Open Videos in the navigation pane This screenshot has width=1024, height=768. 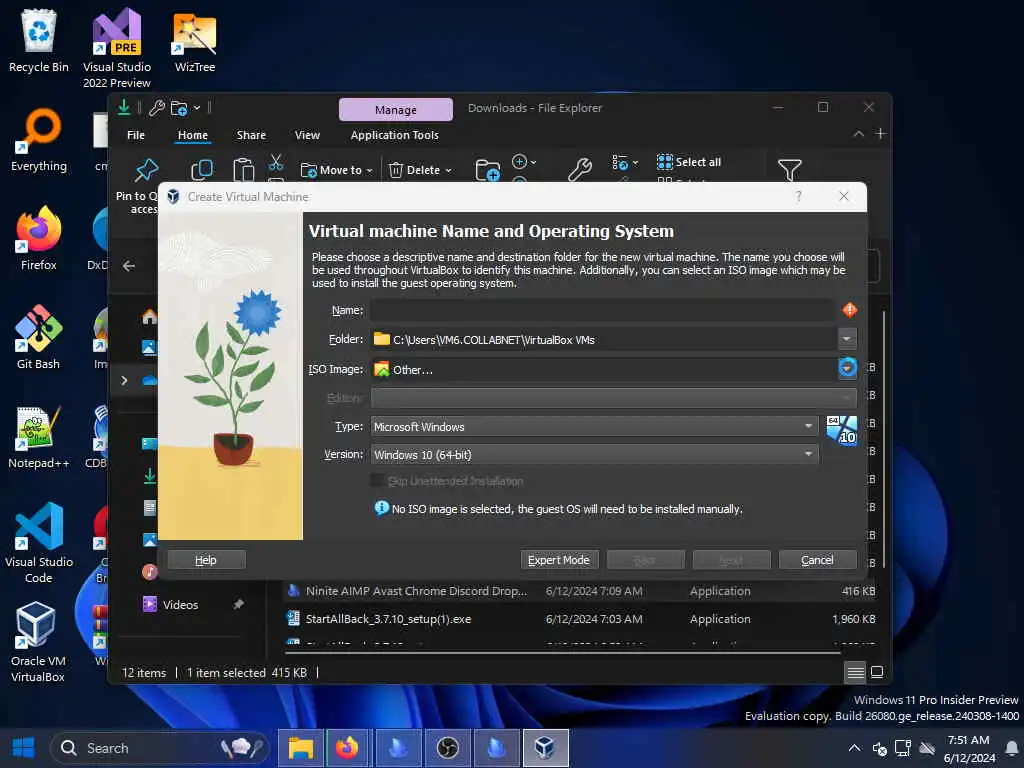tap(180, 605)
